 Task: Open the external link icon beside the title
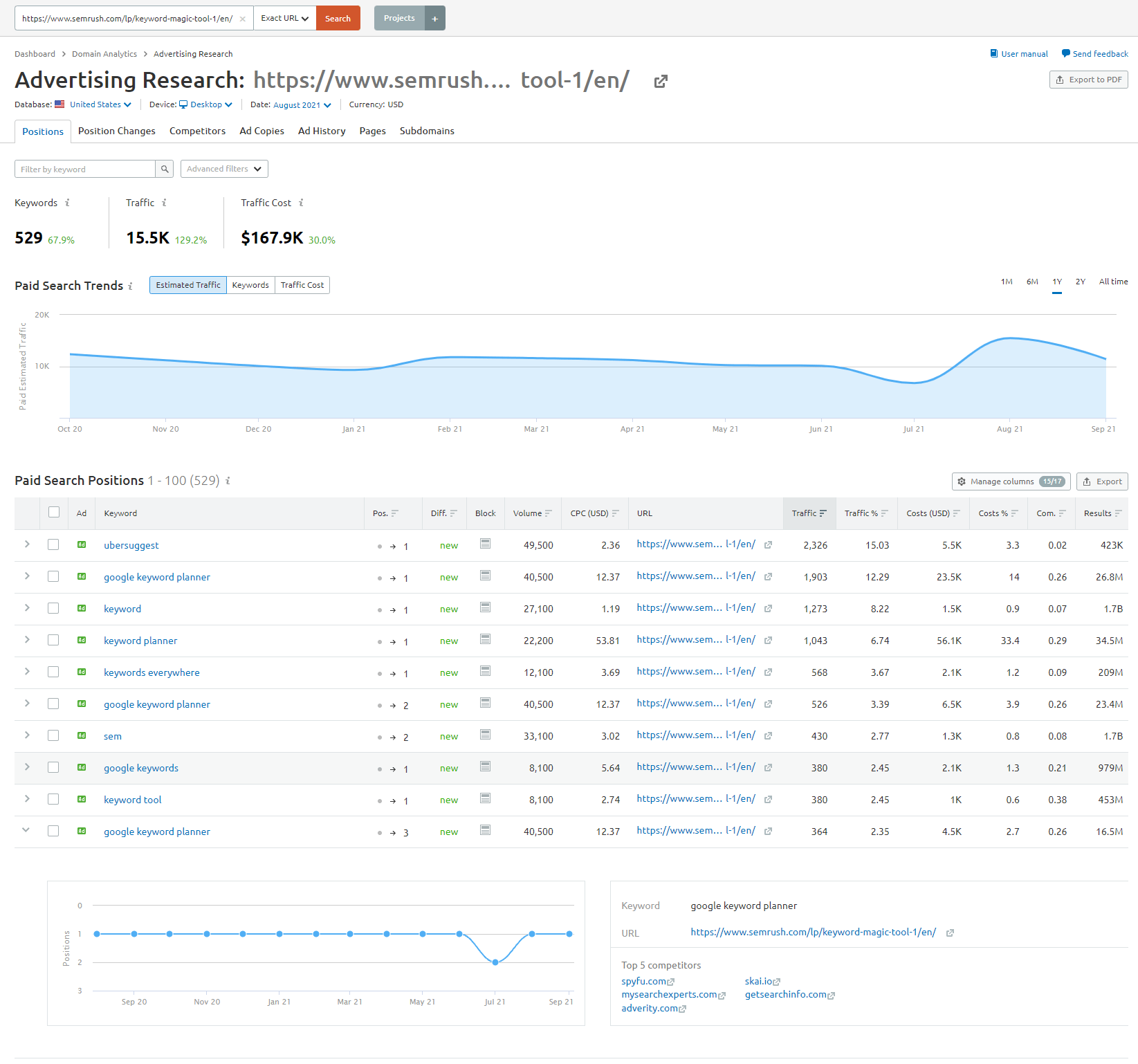[661, 82]
